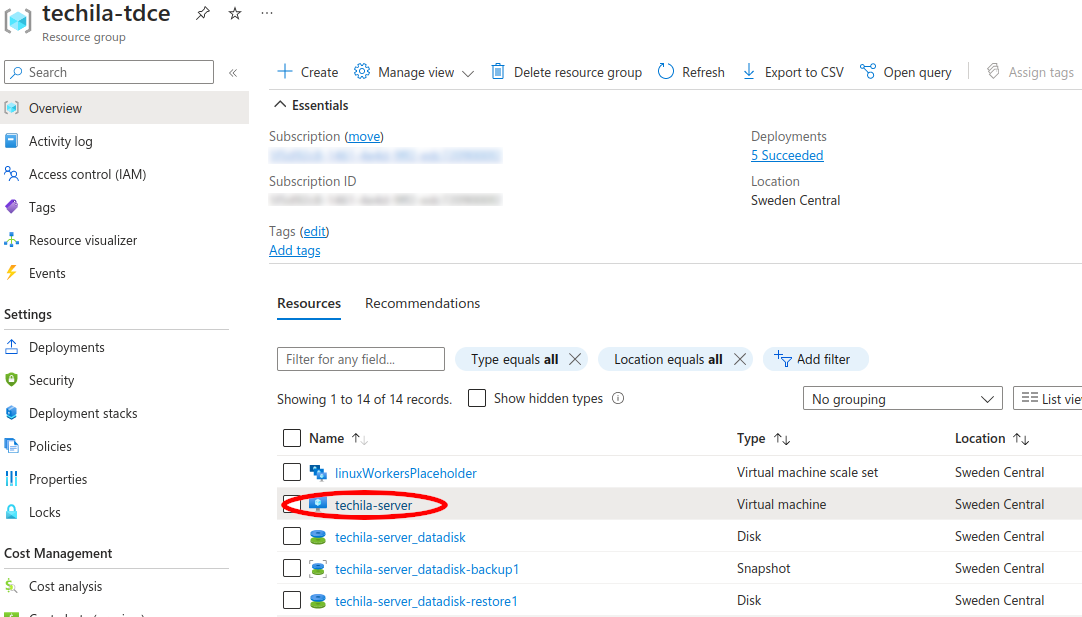Open Resource visualizer from sidebar
Screen dimensions: 1082x617
click(x=82, y=240)
